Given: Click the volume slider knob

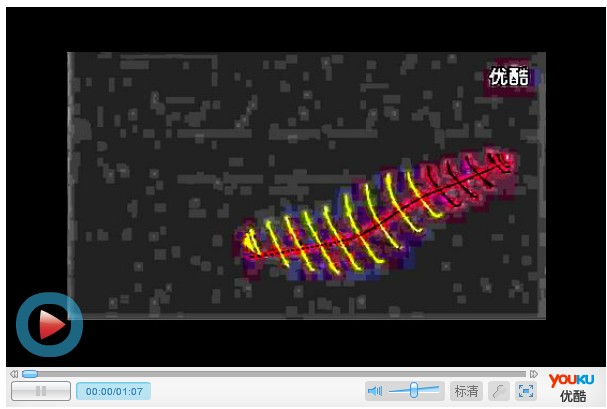Looking at the screenshot, I should coord(414,390).
